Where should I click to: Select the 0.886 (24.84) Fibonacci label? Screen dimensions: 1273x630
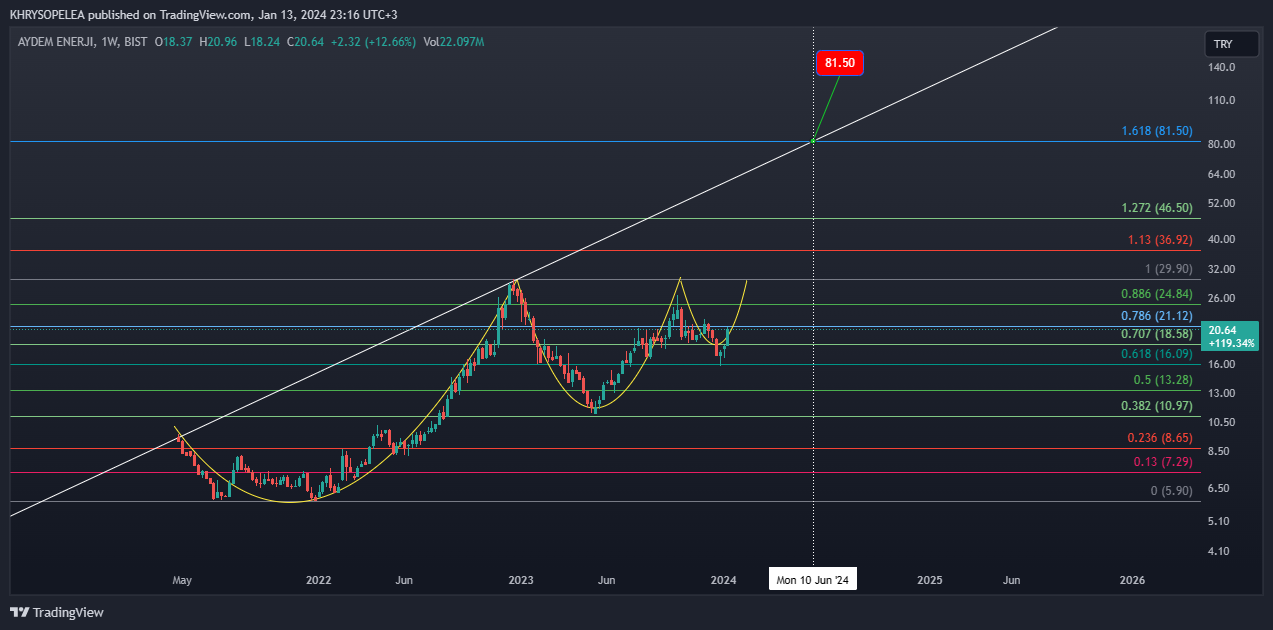[1157, 294]
